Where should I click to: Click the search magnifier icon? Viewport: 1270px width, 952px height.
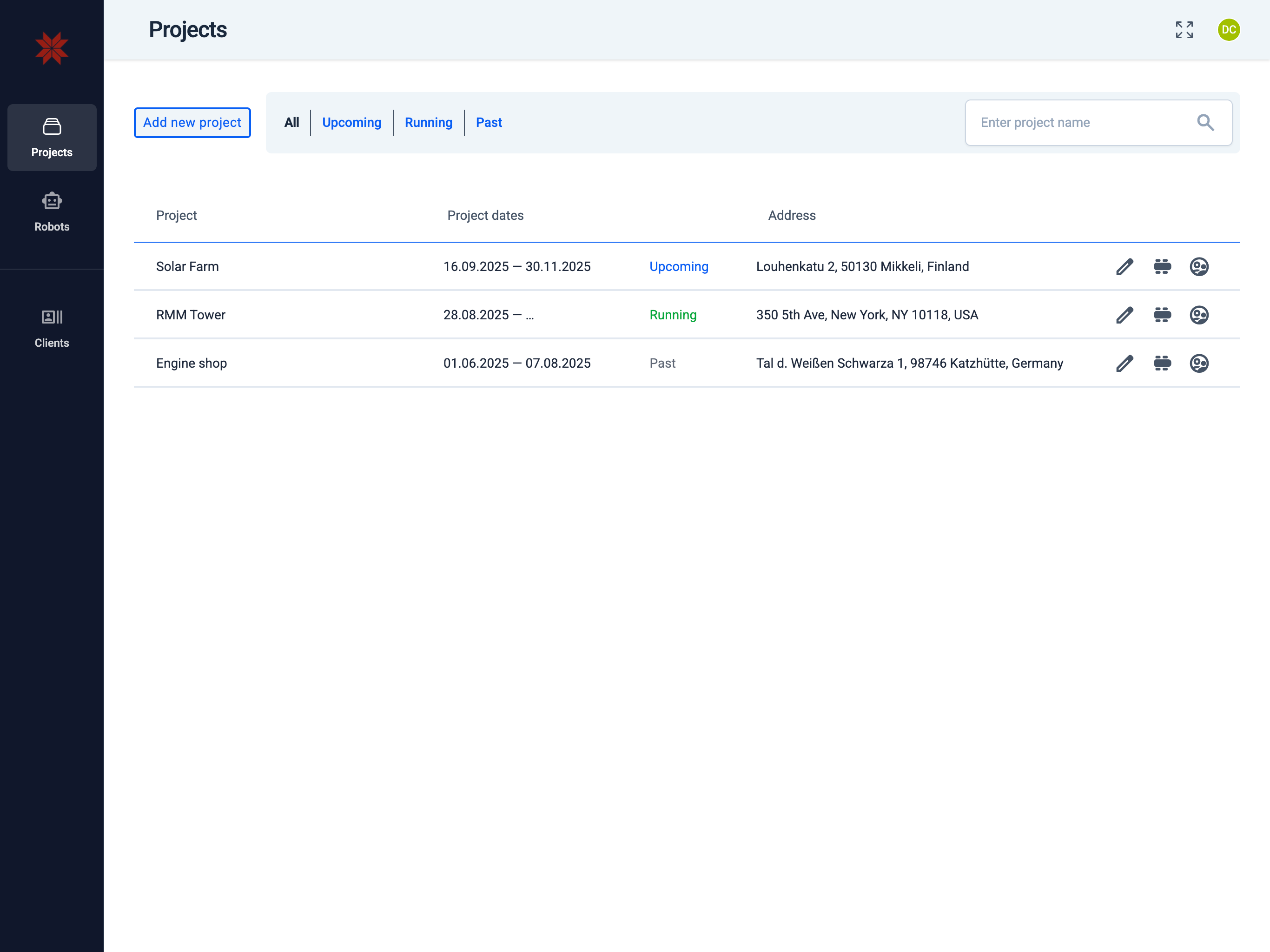[x=1205, y=122]
